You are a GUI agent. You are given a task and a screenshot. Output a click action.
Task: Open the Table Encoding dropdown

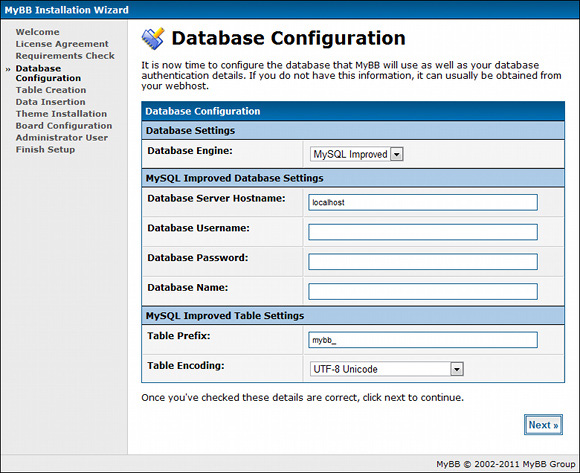point(387,369)
